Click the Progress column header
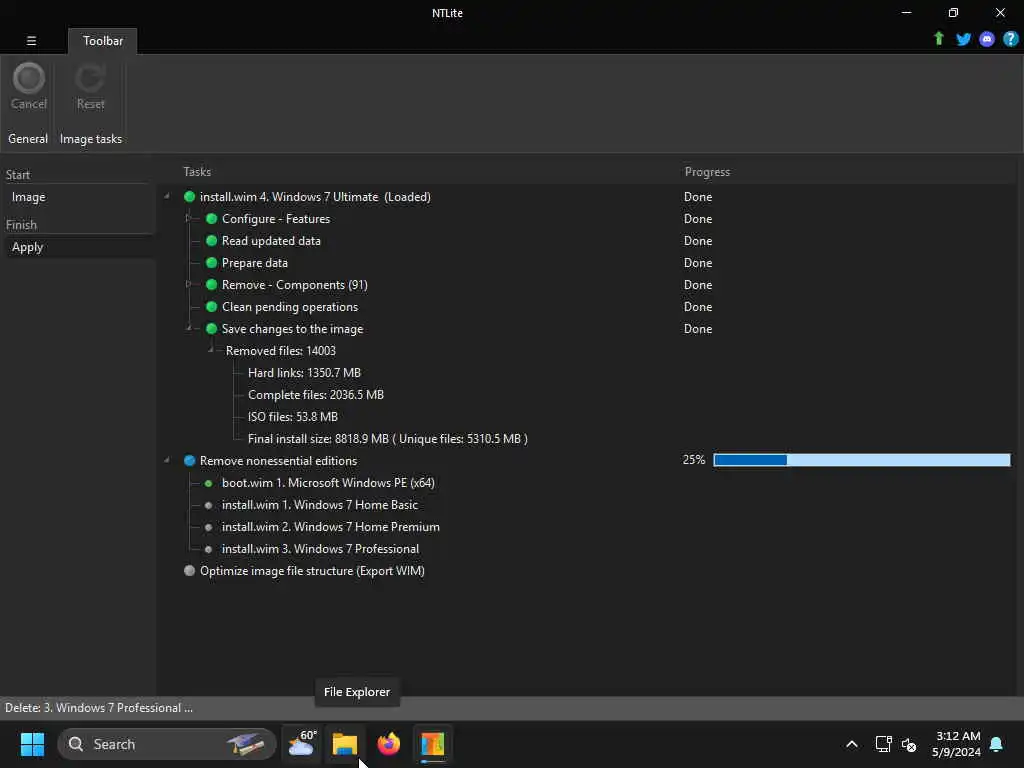Screen dimensions: 1024x768 point(707,172)
